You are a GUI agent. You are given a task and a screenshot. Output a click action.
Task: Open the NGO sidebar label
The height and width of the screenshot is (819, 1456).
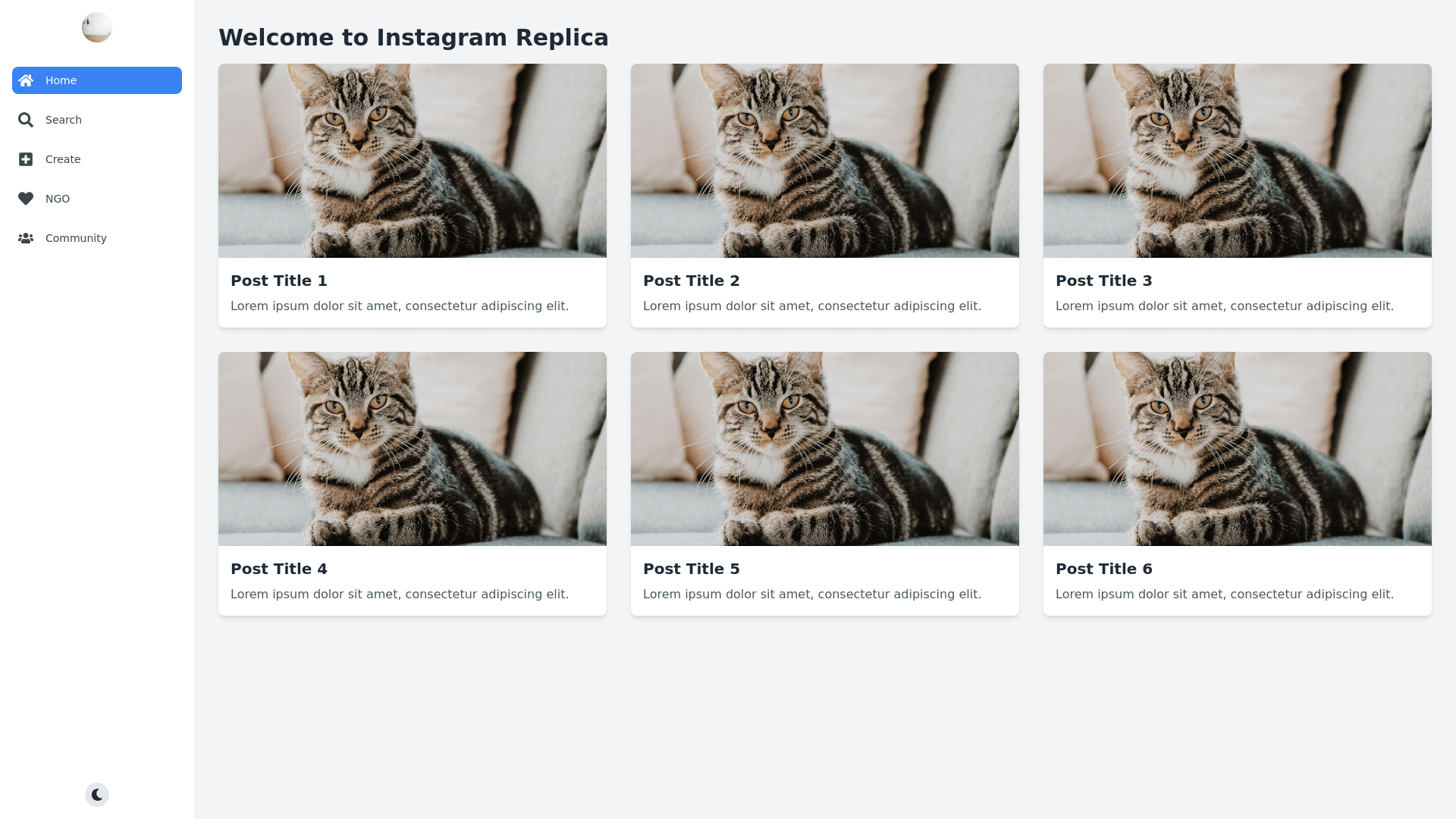pyautogui.click(x=58, y=199)
